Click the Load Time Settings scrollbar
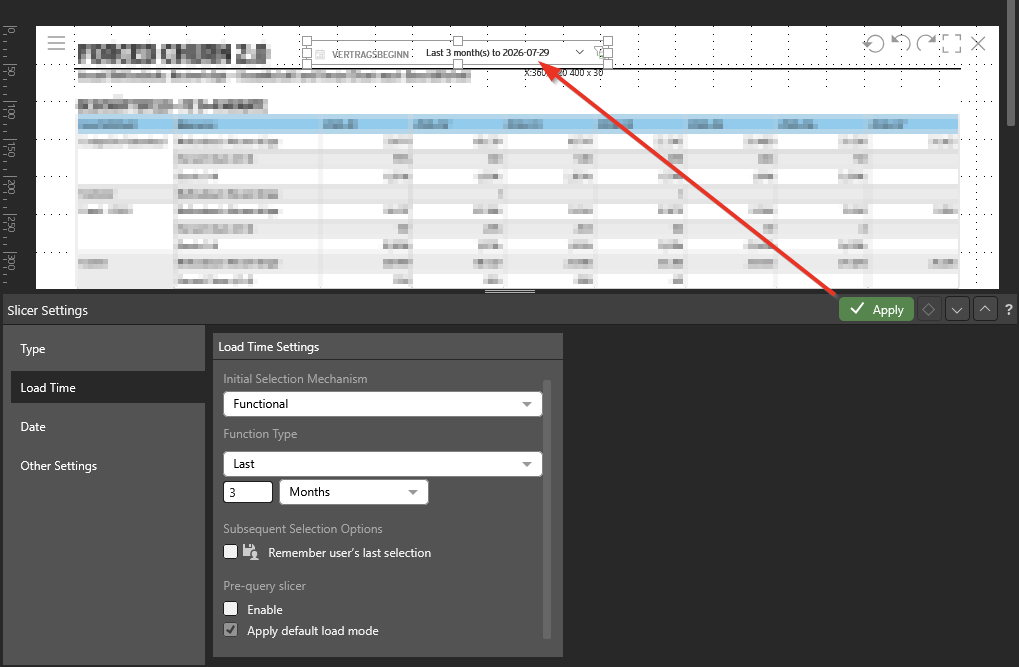Screen dimensions: 1019x667 pyautogui.click(x=547, y=509)
